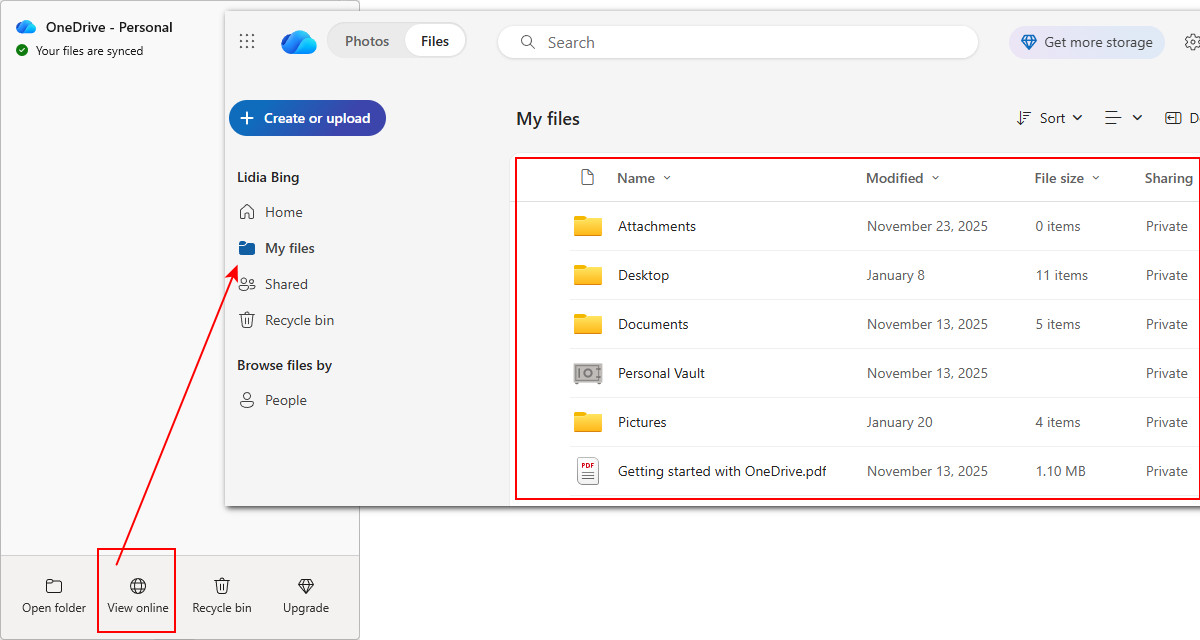This screenshot has width=1200, height=640.
Task: Open the view layout options dropdown
Action: point(1123,118)
